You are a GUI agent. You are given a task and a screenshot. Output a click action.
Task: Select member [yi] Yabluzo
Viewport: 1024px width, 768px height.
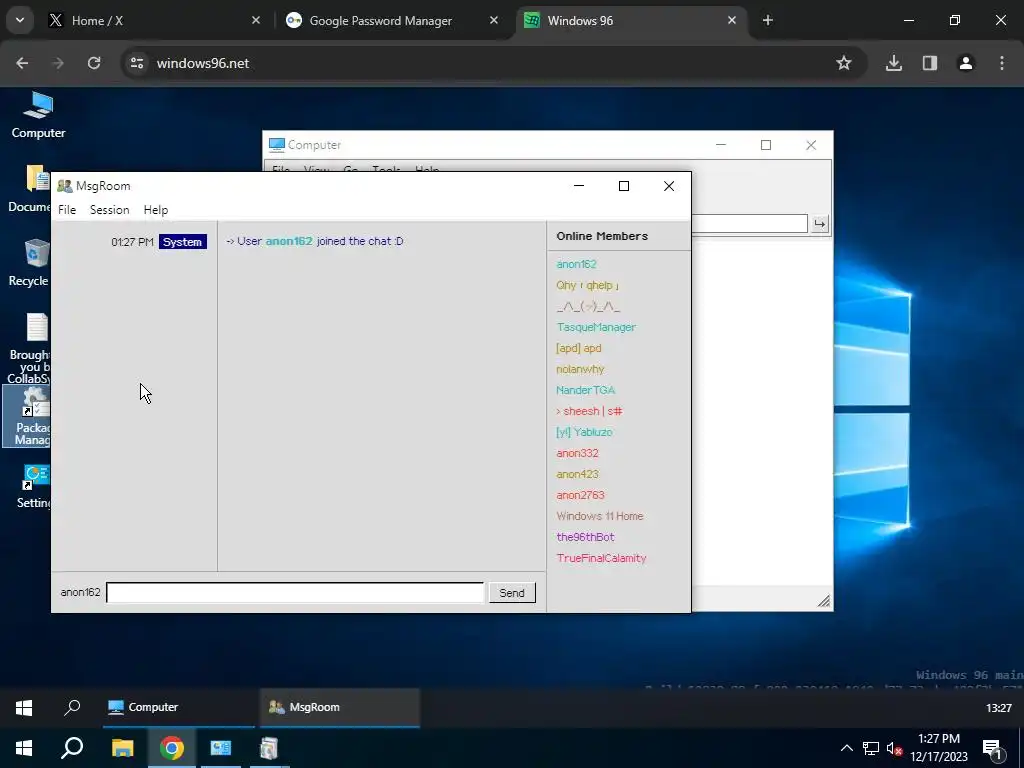click(x=584, y=432)
